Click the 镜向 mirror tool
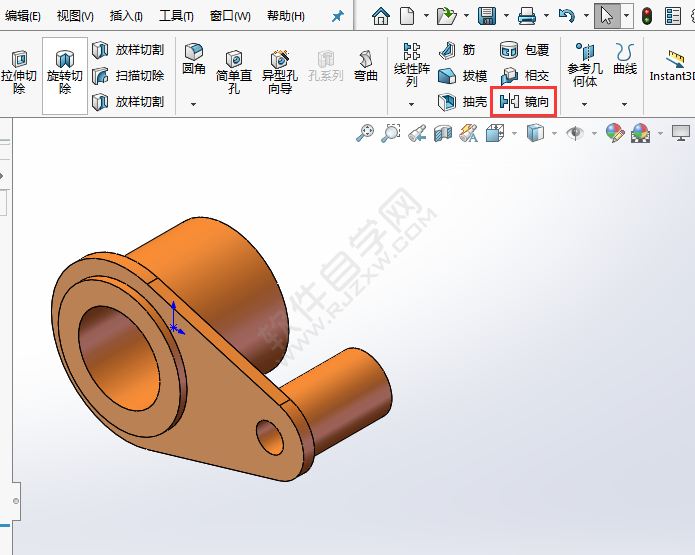Image resolution: width=695 pixels, height=555 pixels. [x=523, y=102]
